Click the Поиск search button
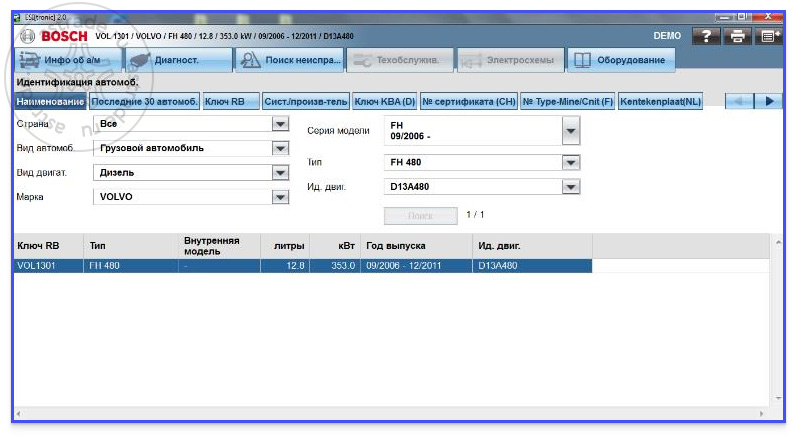Viewport: 799px width, 437px height. click(x=420, y=216)
